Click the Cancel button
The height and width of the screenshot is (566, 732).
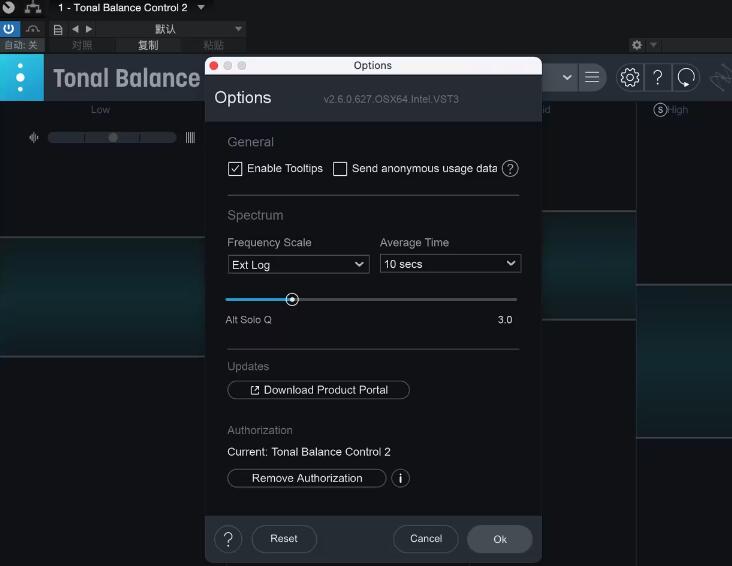coord(426,538)
